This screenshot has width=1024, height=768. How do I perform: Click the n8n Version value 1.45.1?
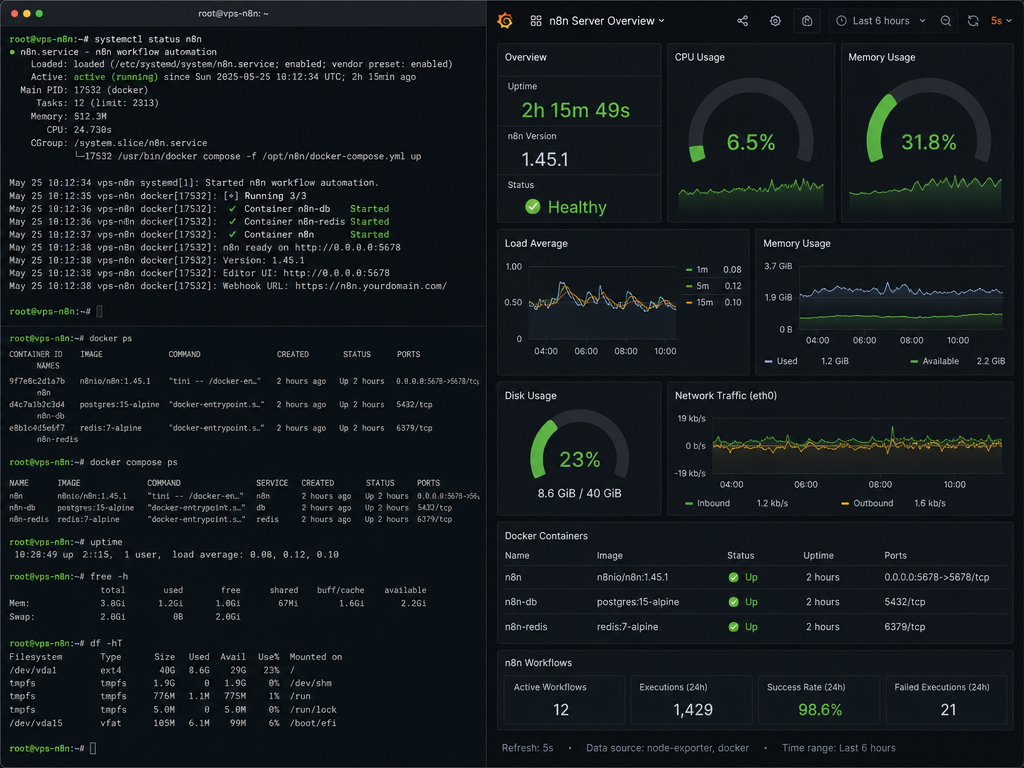(545, 159)
